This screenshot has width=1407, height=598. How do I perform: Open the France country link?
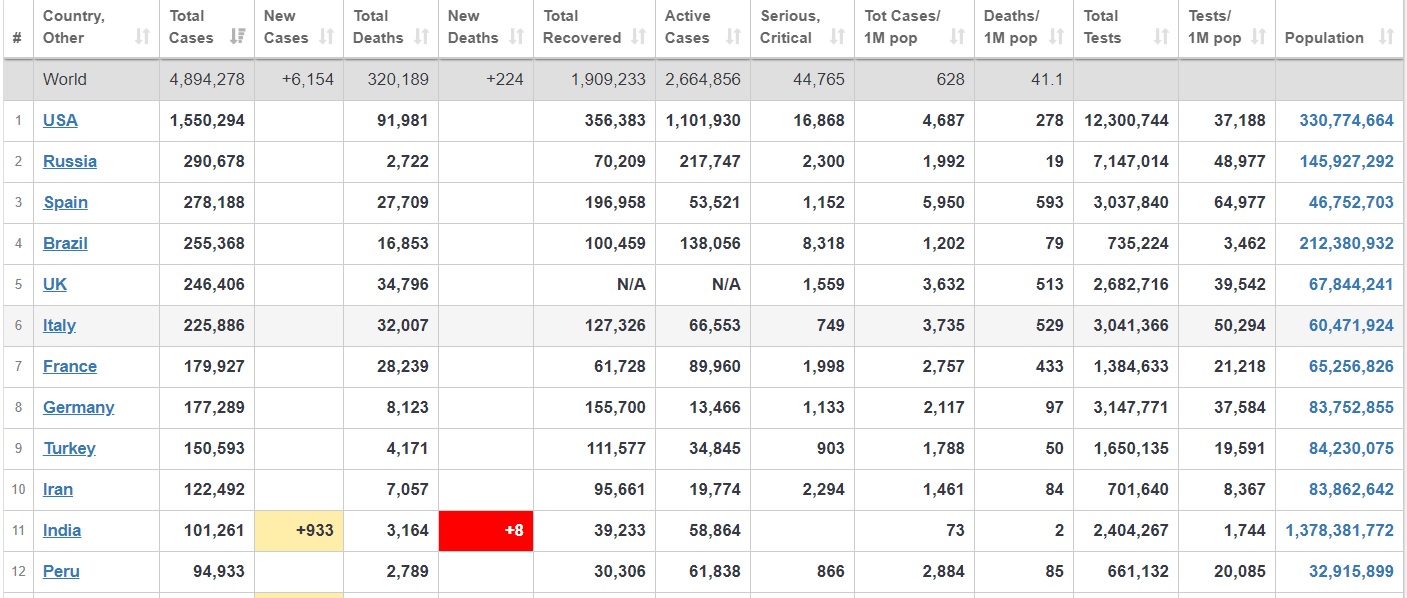pyautogui.click(x=70, y=366)
